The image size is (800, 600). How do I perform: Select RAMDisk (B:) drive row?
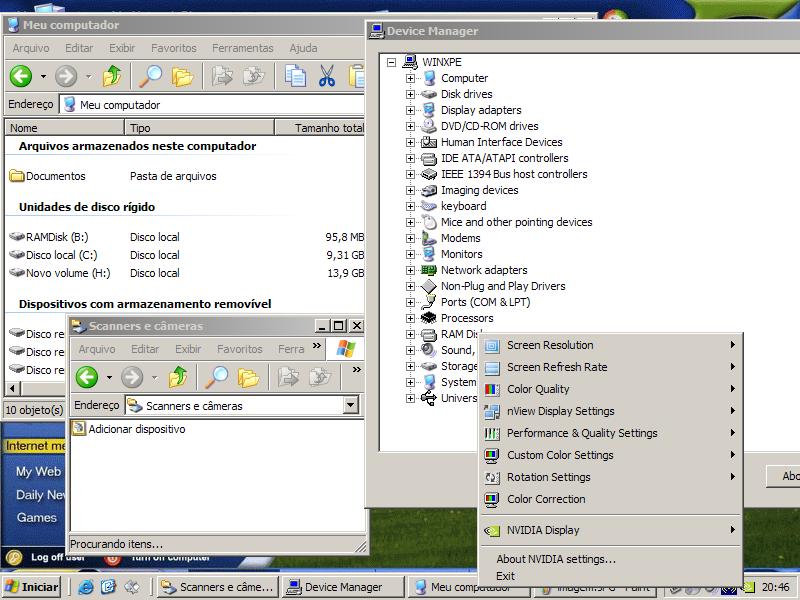(186, 237)
